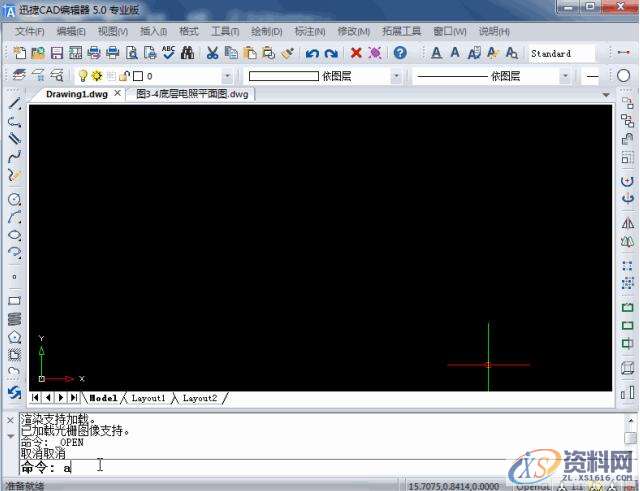640x491 pixels.
Task: Select the Rectangle drawing tool
Action: [x=14, y=300]
